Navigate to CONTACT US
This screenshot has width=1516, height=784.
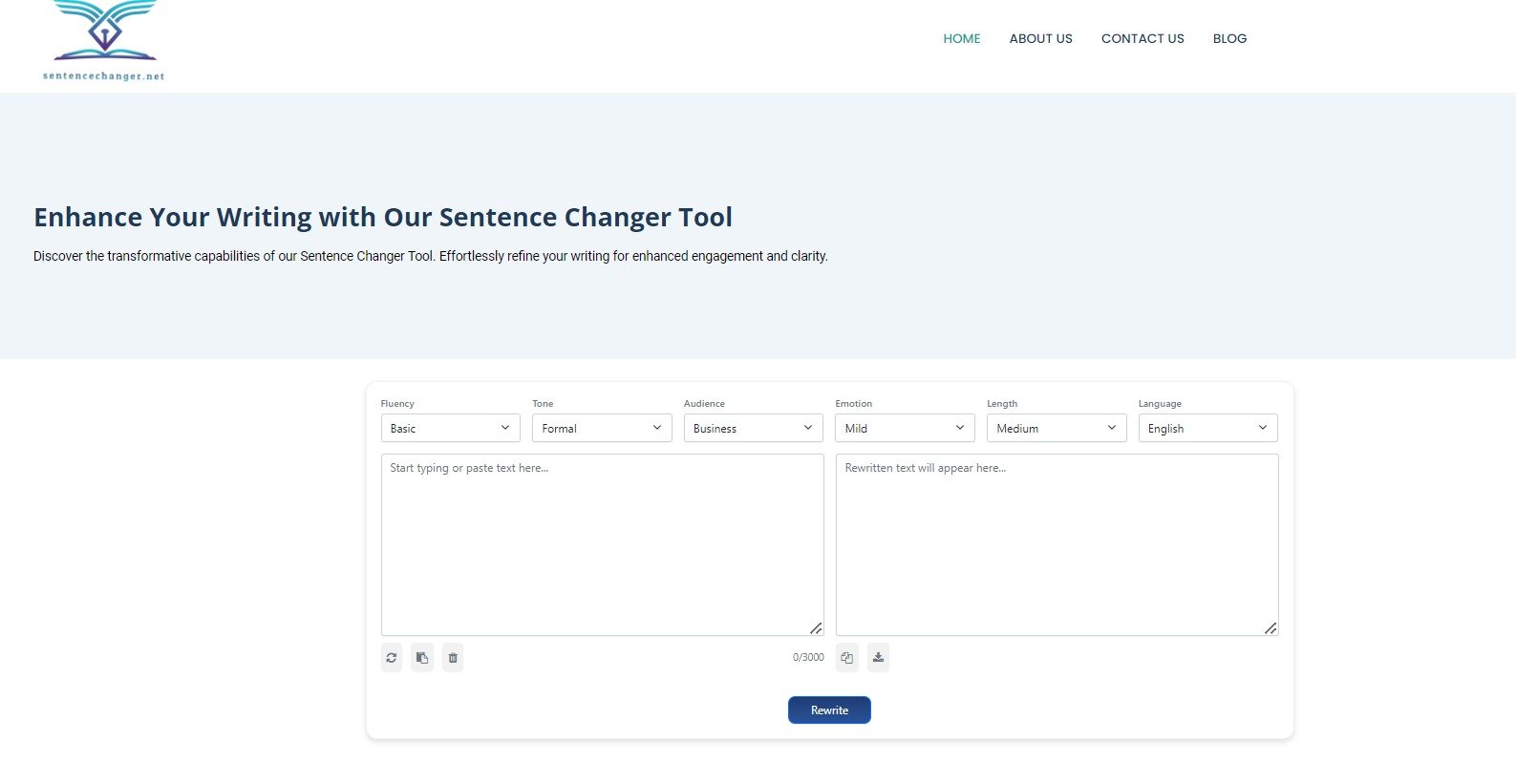click(1142, 39)
